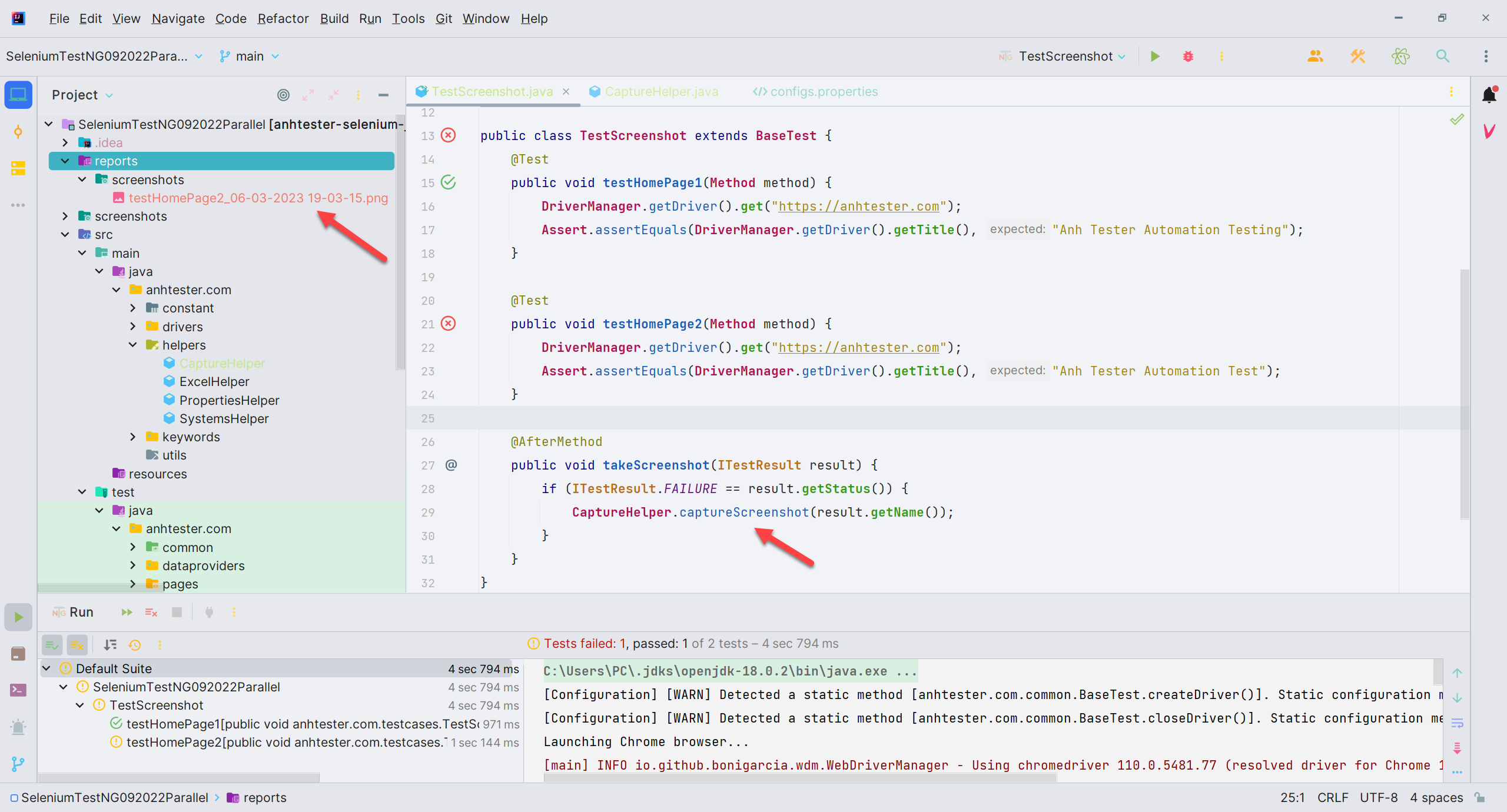Collapse the reports folder
The height and width of the screenshot is (812, 1507).
pos(65,161)
